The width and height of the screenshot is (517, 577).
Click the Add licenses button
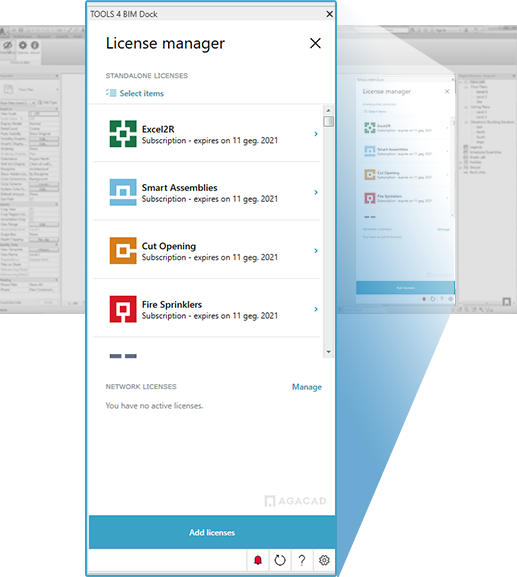click(212, 532)
